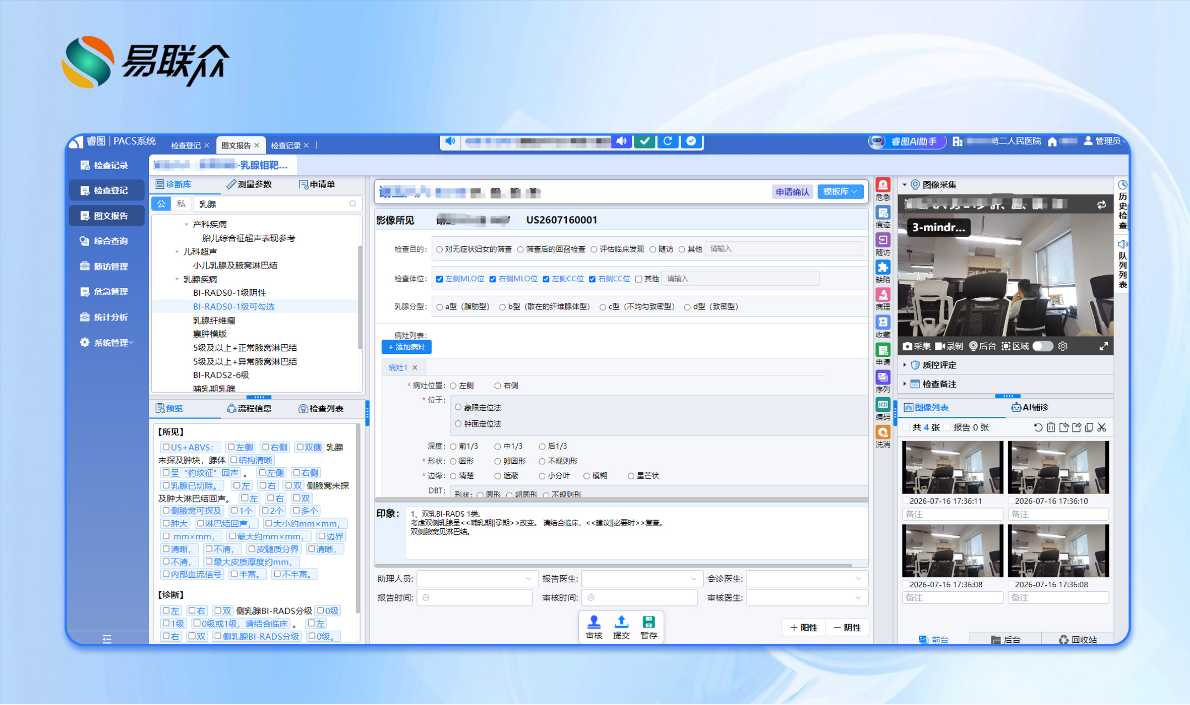Select 乳腺纤维瘤 template in tree
Screen dimensions: 1190x705
(214, 320)
